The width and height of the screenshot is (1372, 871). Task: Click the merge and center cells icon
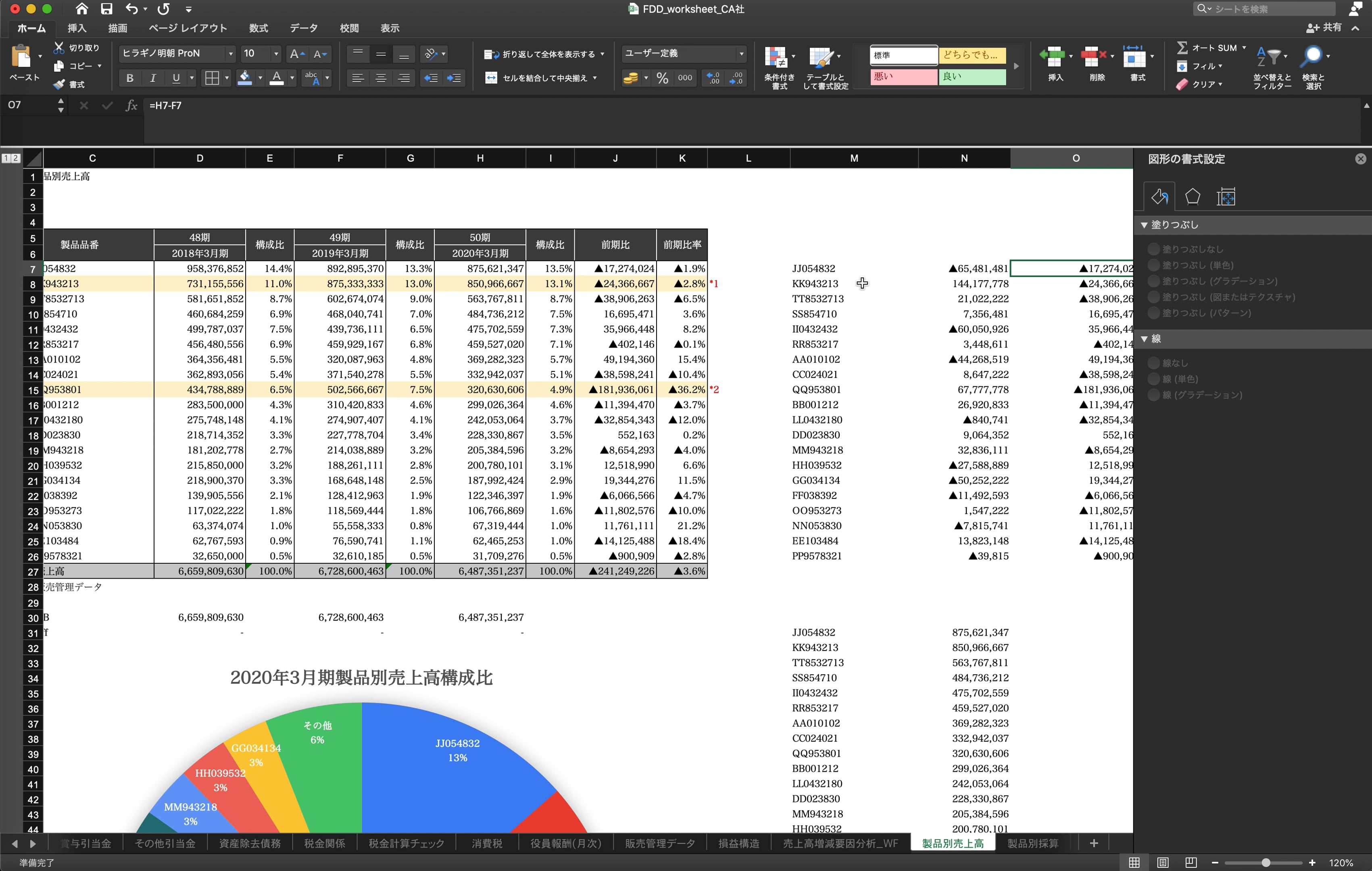tap(491, 78)
